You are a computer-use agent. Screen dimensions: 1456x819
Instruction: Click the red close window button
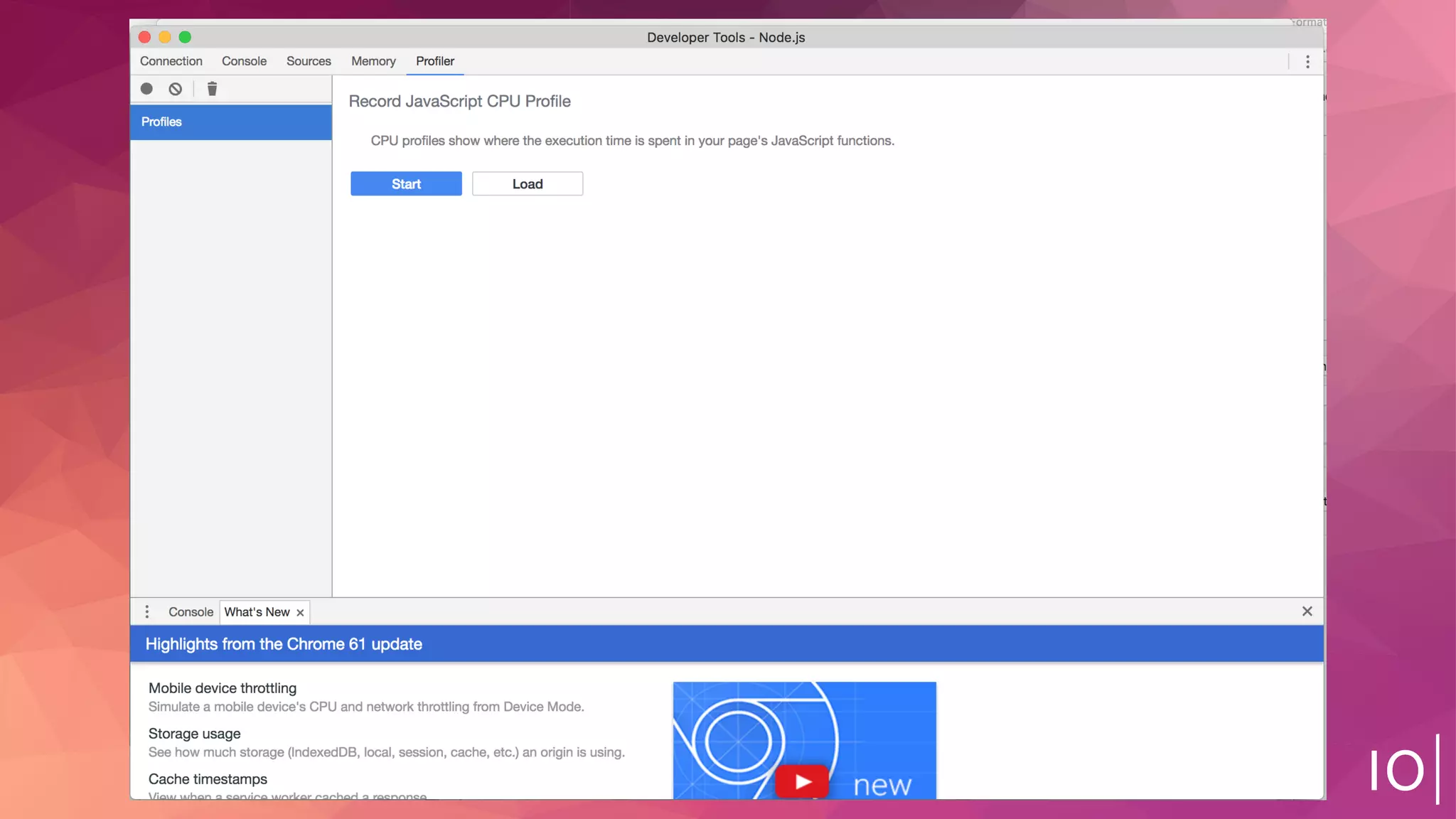point(144,37)
